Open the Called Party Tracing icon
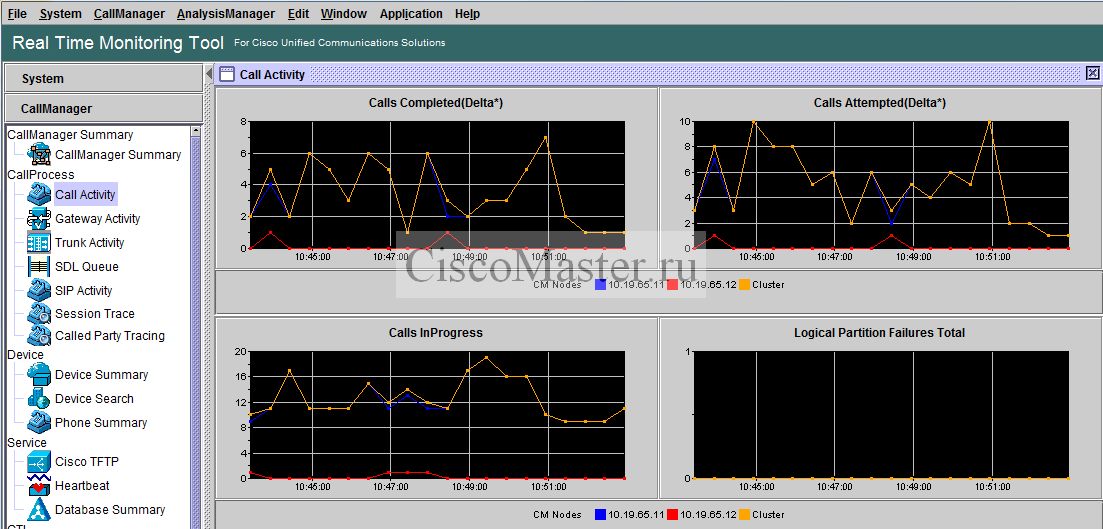Image resolution: width=1103 pixels, height=529 pixels. 39,336
